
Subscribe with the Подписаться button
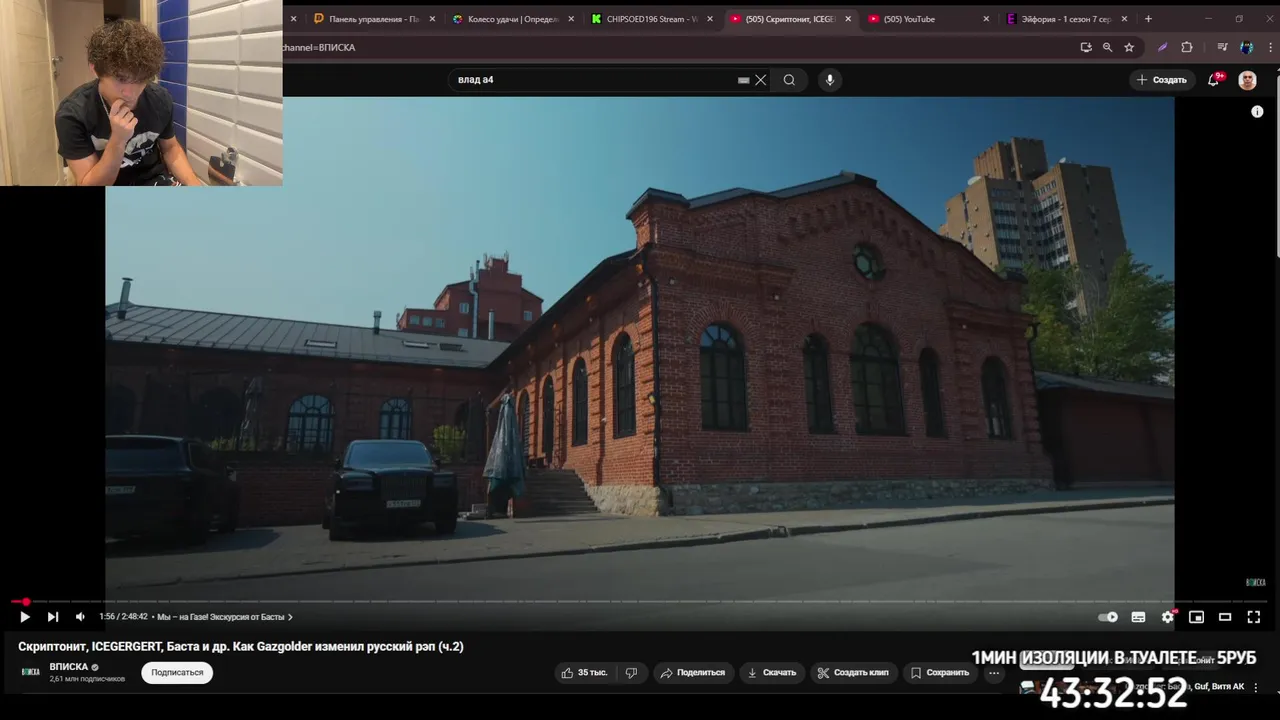click(177, 673)
